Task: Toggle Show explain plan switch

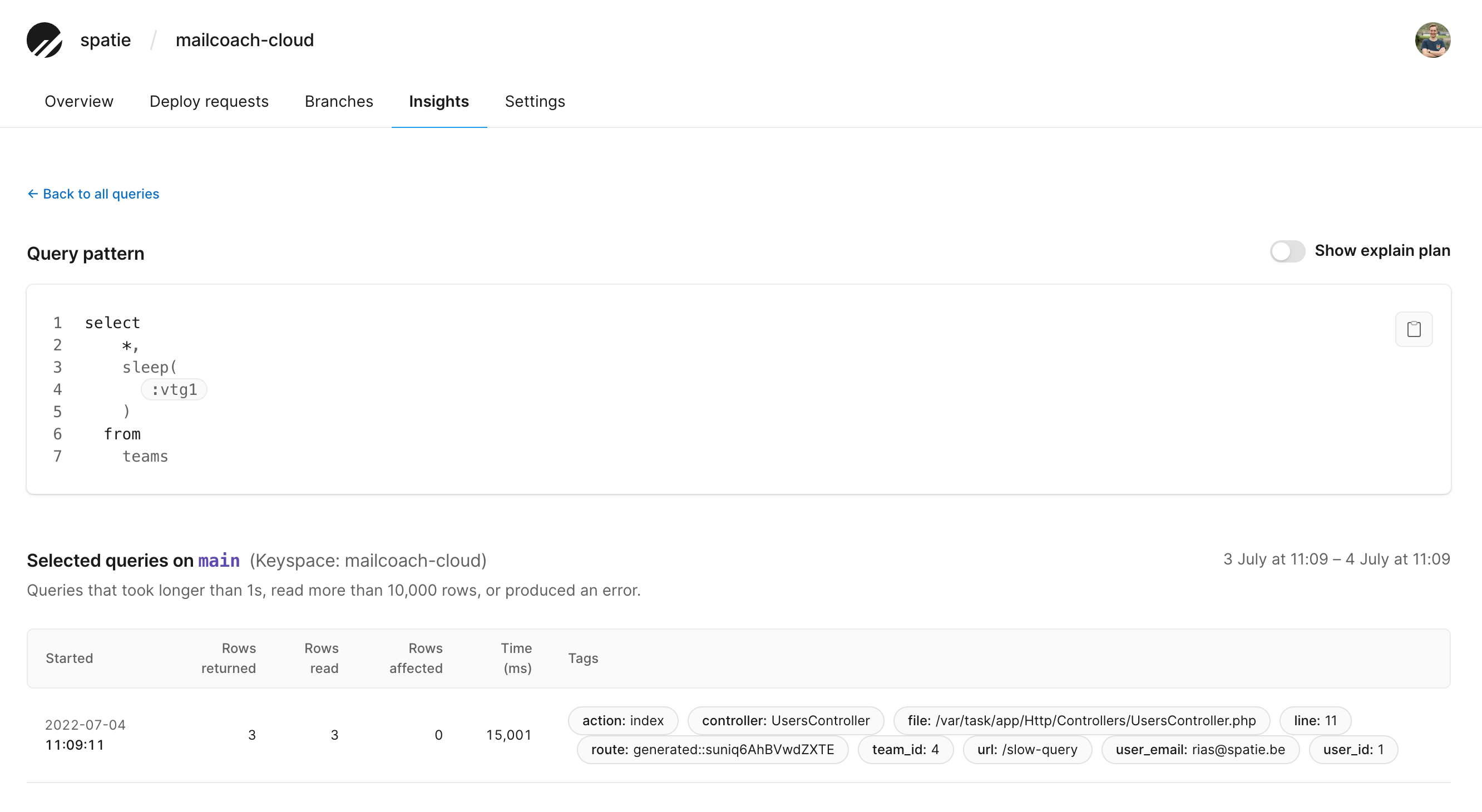Action: pyautogui.click(x=1287, y=251)
